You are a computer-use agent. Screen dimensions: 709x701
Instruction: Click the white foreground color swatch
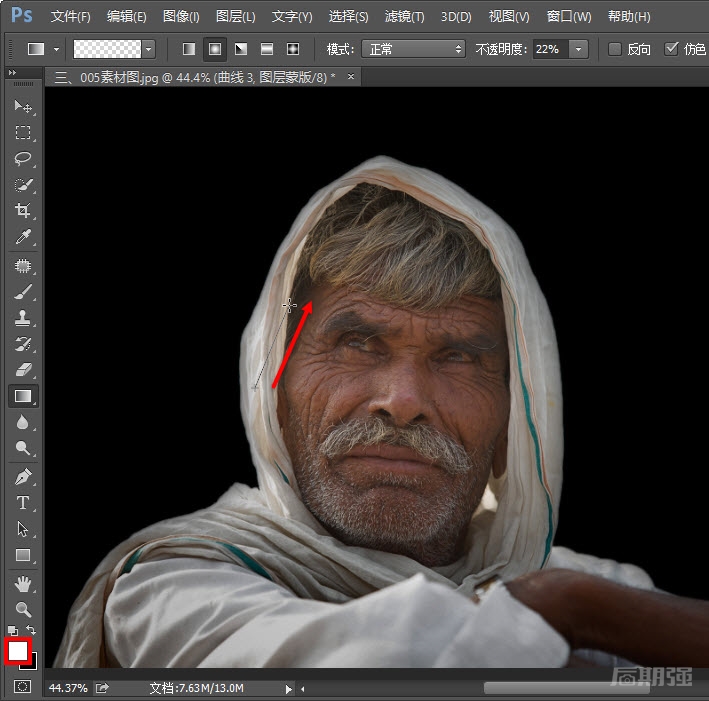tap(17, 651)
